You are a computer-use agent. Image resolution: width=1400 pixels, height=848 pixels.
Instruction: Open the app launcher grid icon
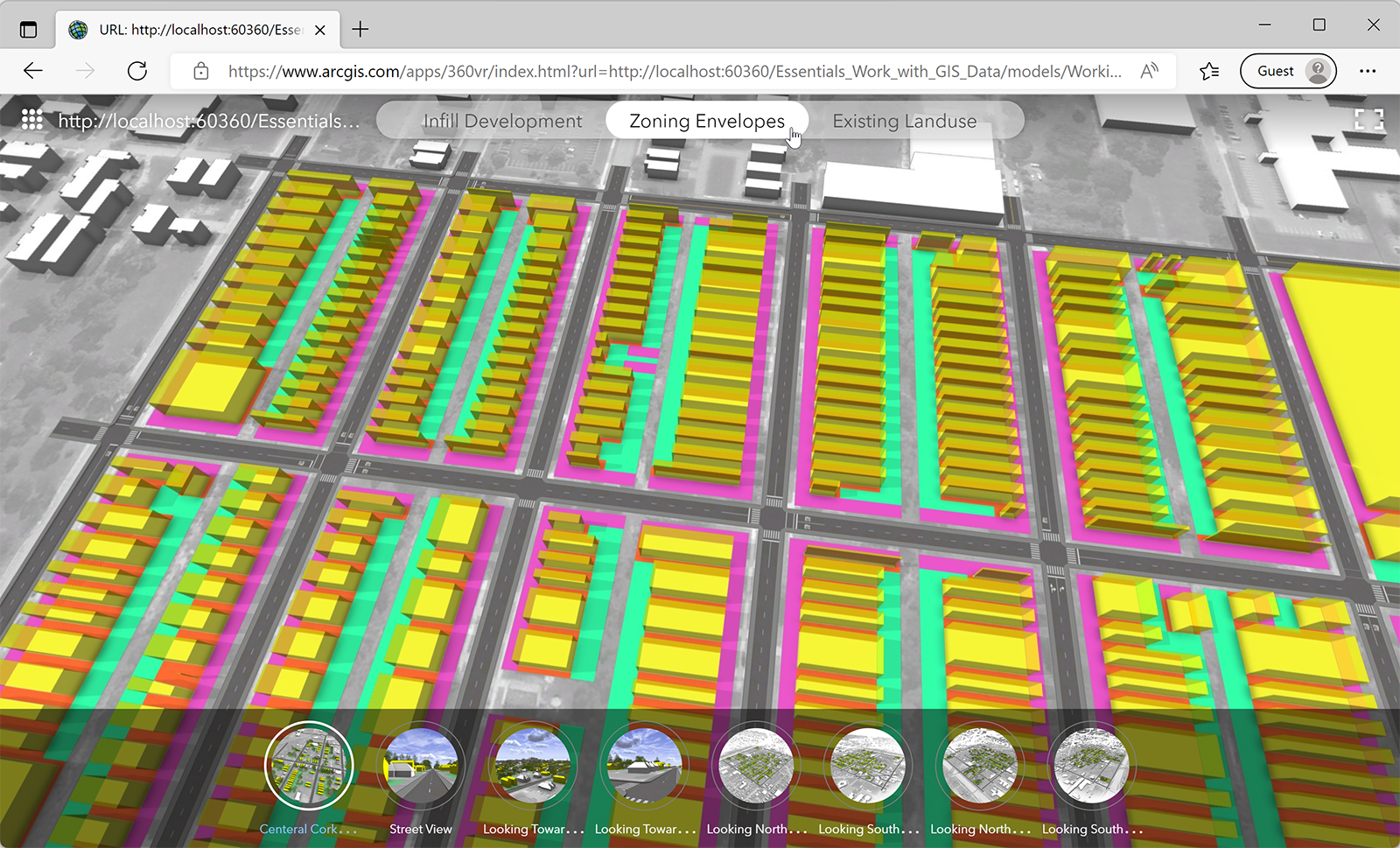(32, 118)
